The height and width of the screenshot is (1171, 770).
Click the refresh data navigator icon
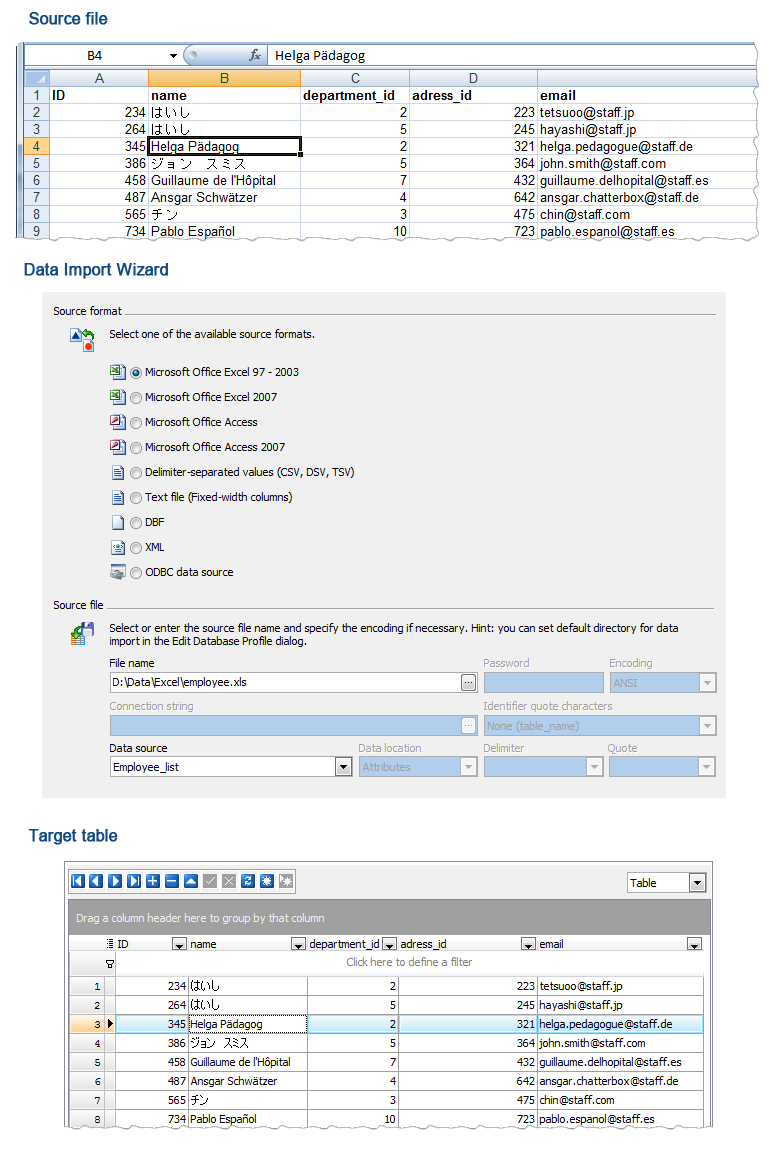[x=248, y=881]
